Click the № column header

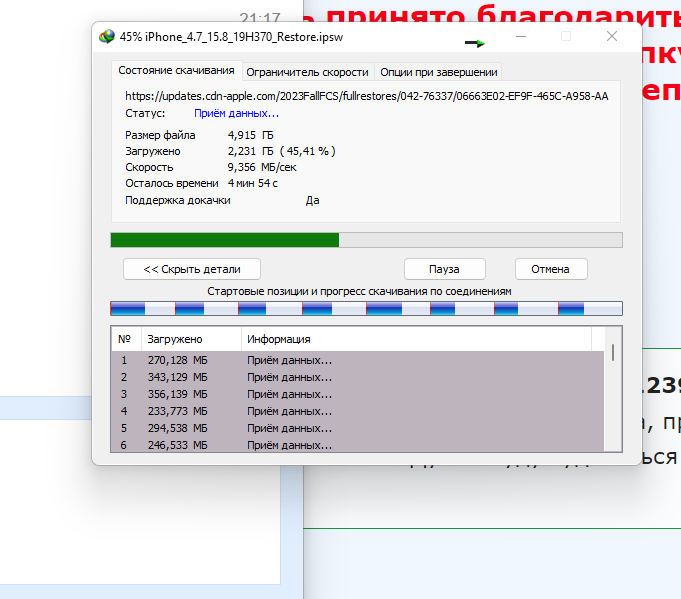click(126, 339)
